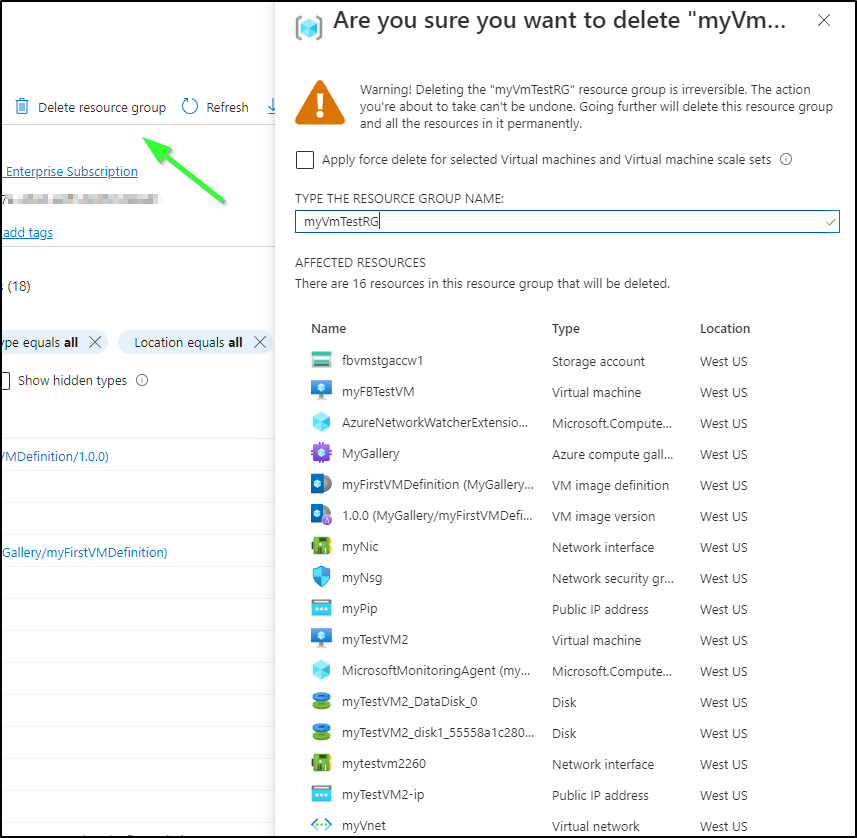Remove the Type equals all filter
Viewport: 857px width, 838px height.
point(95,342)
